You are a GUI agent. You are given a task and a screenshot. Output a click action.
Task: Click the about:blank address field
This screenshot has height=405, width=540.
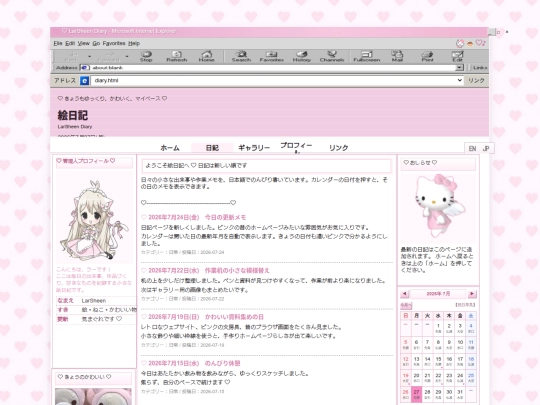click(x=272, y=68)
